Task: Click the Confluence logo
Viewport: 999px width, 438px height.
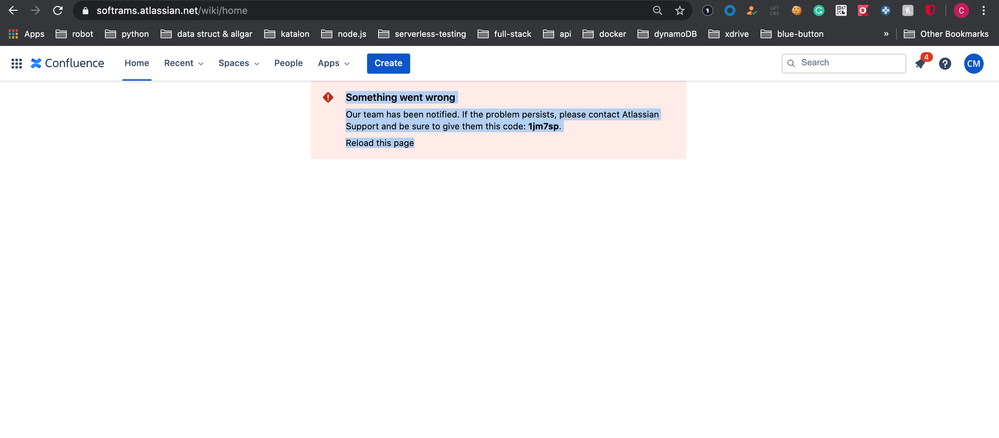Action: (68, 63)
